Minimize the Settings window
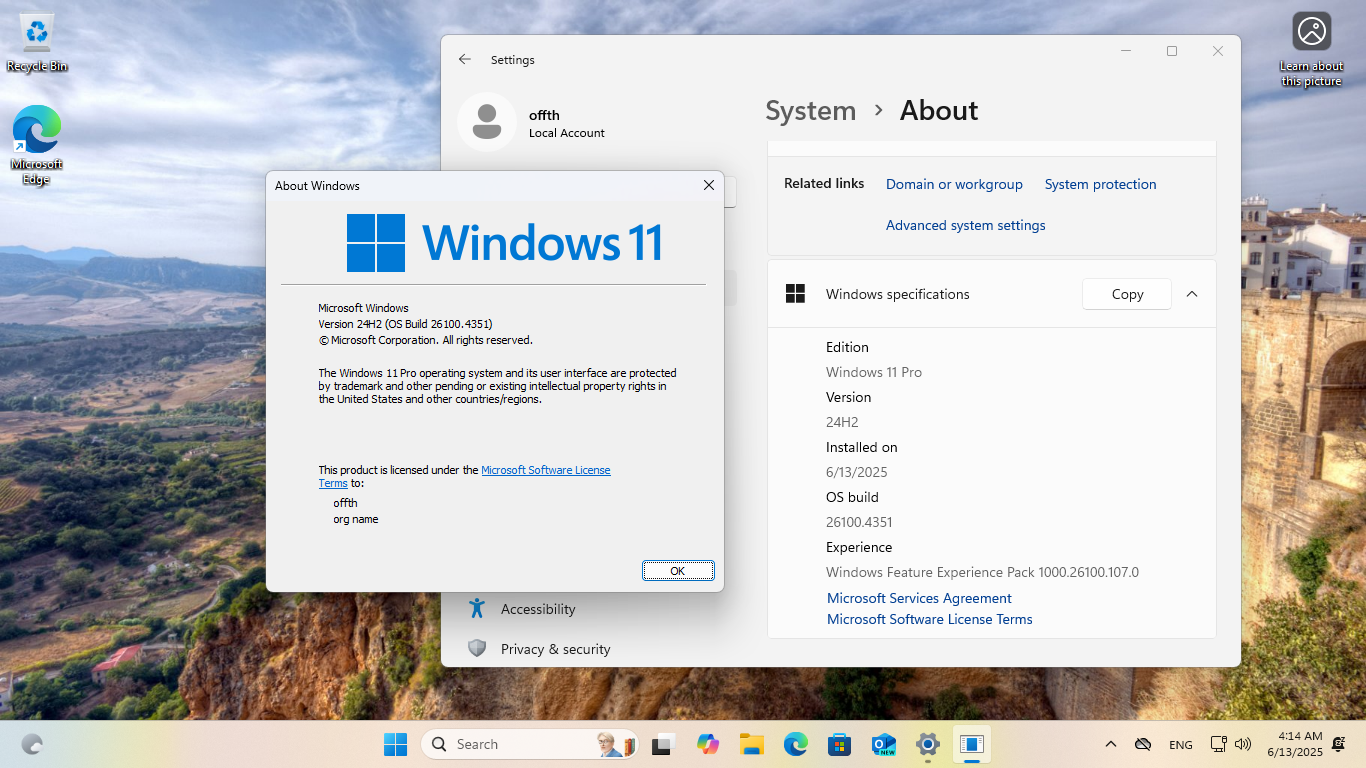The image size is (1366, 768). pos(1126,51)
